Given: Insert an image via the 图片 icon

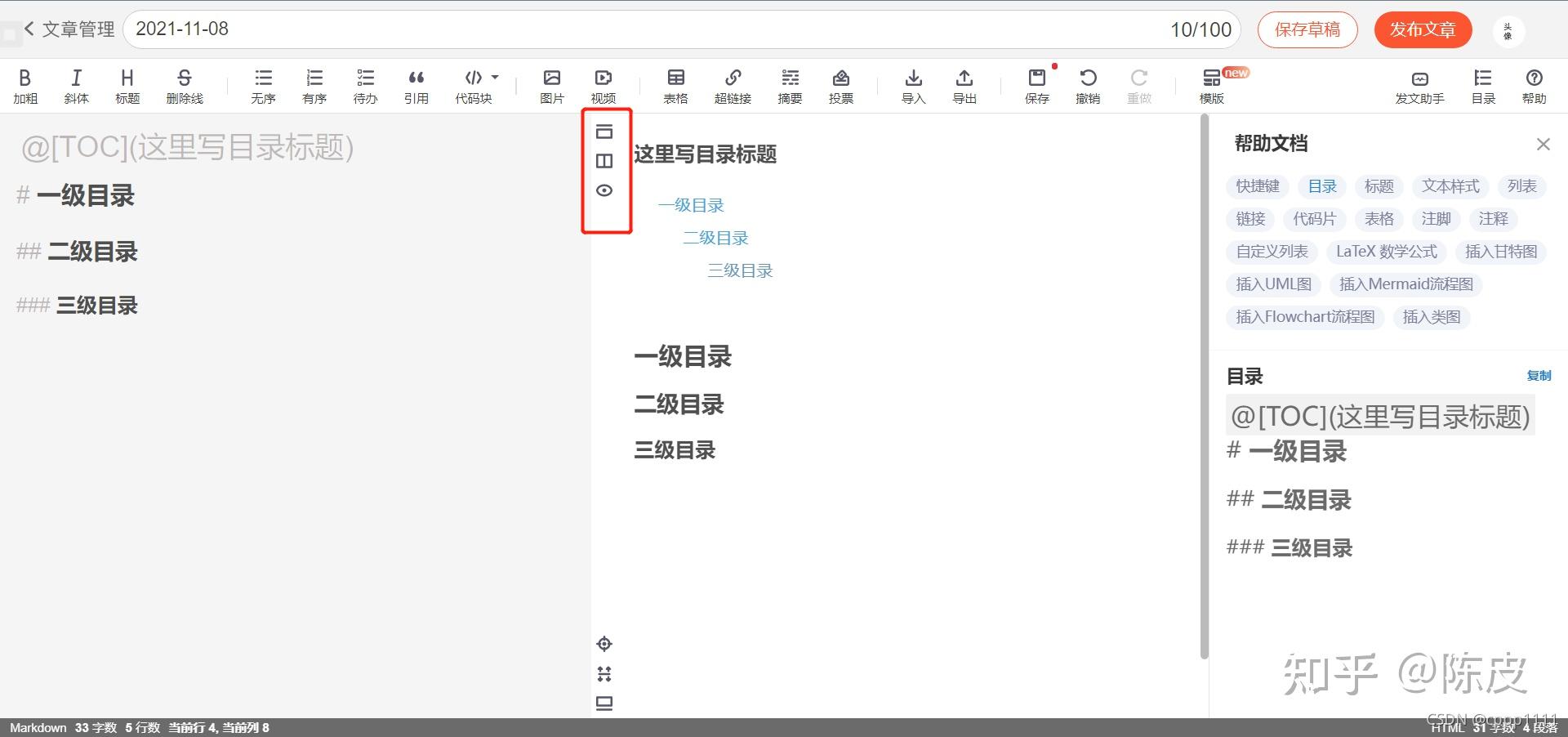Looking at the screenshot, I should pos(552,85).
